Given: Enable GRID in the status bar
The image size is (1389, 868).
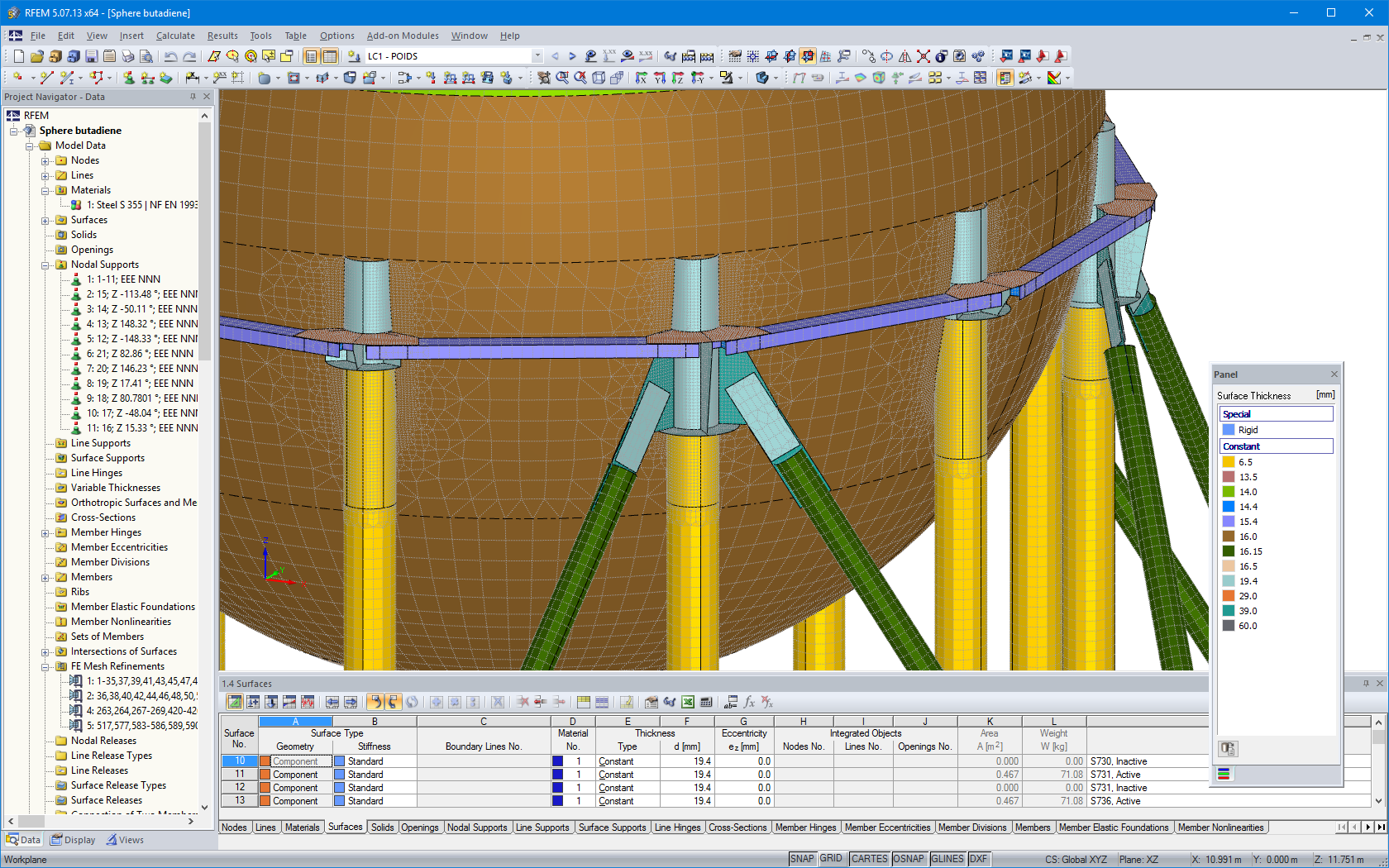Looking at the screenshot, I should (x=832, y=858).
